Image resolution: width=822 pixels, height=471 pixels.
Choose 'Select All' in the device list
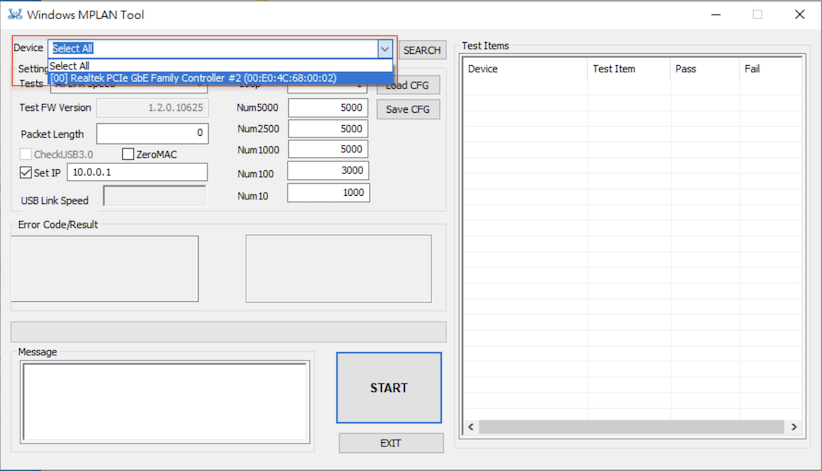(x=220, y=66)
